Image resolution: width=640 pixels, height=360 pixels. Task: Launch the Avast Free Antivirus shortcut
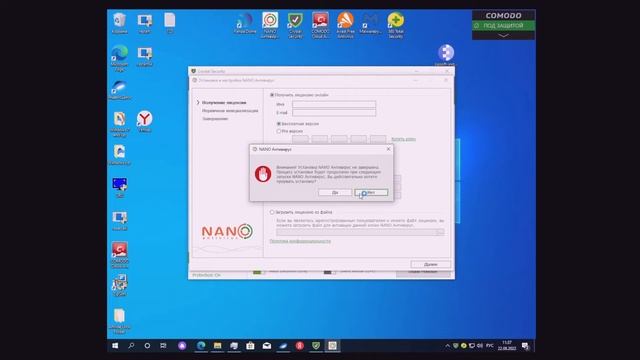[345, 24]
